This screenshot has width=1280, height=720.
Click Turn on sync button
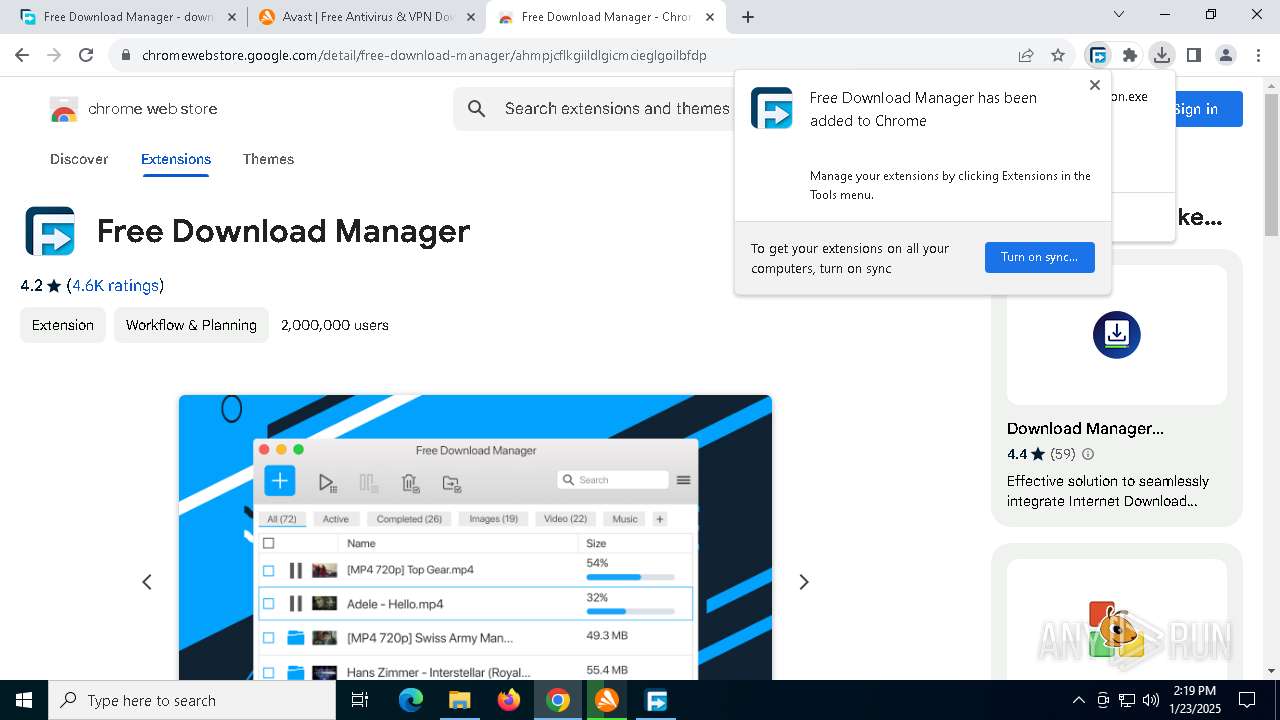click(x=1039, y=257)
